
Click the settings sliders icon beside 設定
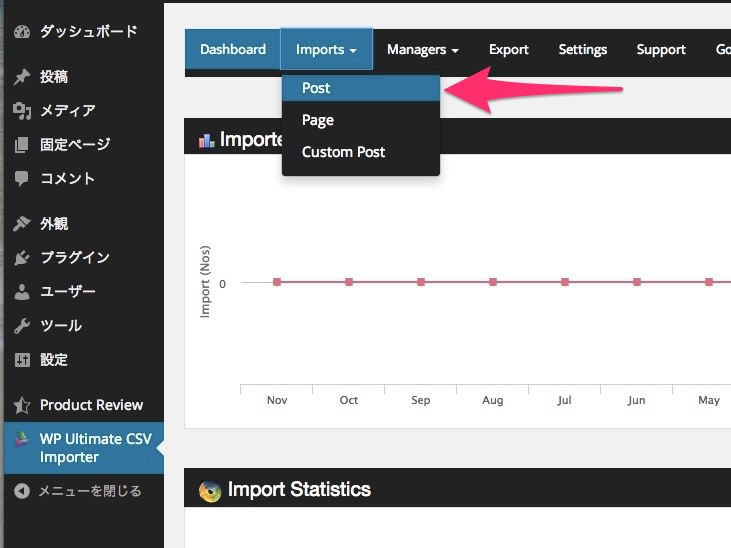point(22,360)
